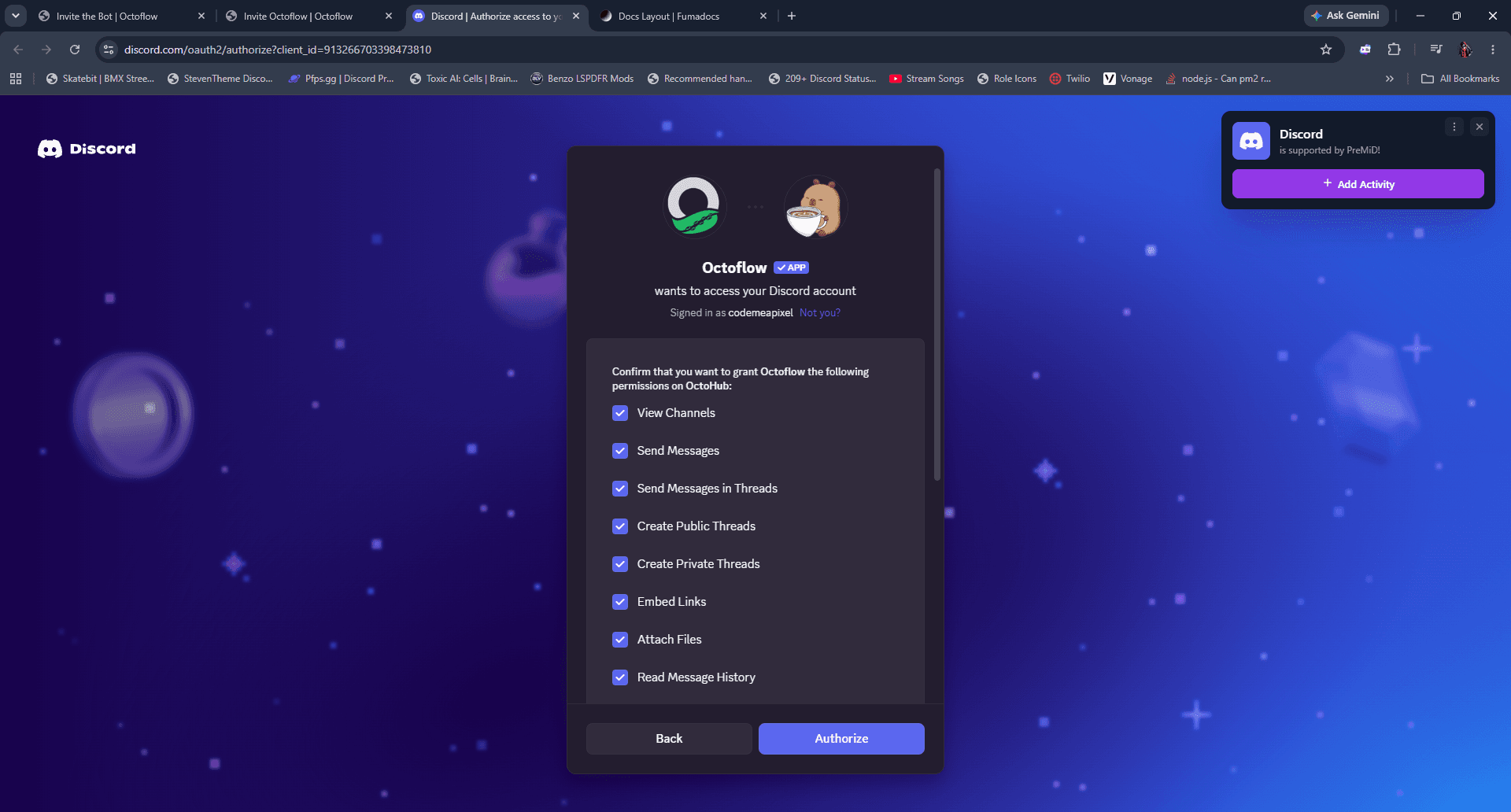Go back to previous page
1511x812 pixels.
pos(18,50)
